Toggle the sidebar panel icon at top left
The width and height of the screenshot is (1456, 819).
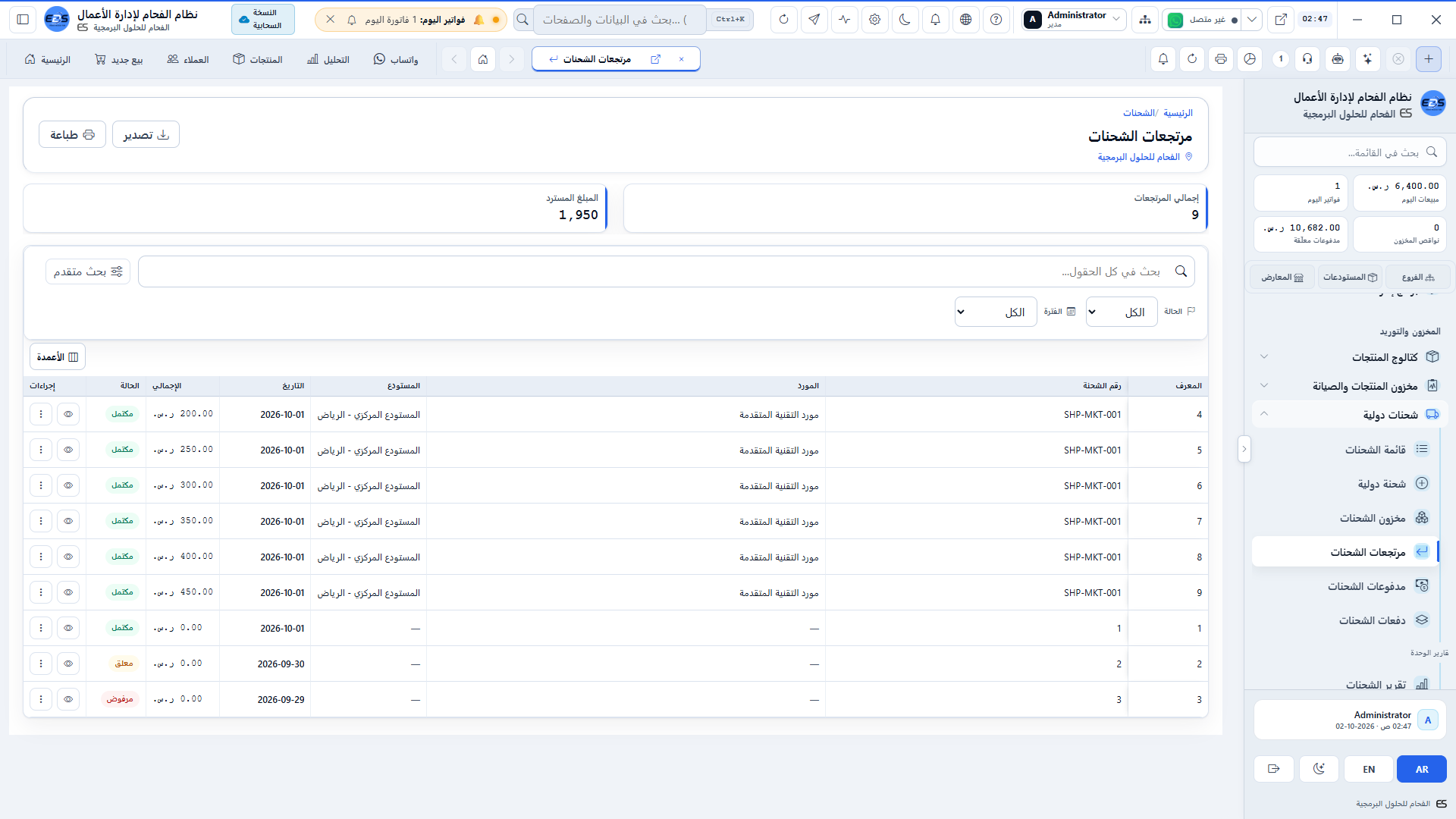point(23,20)
